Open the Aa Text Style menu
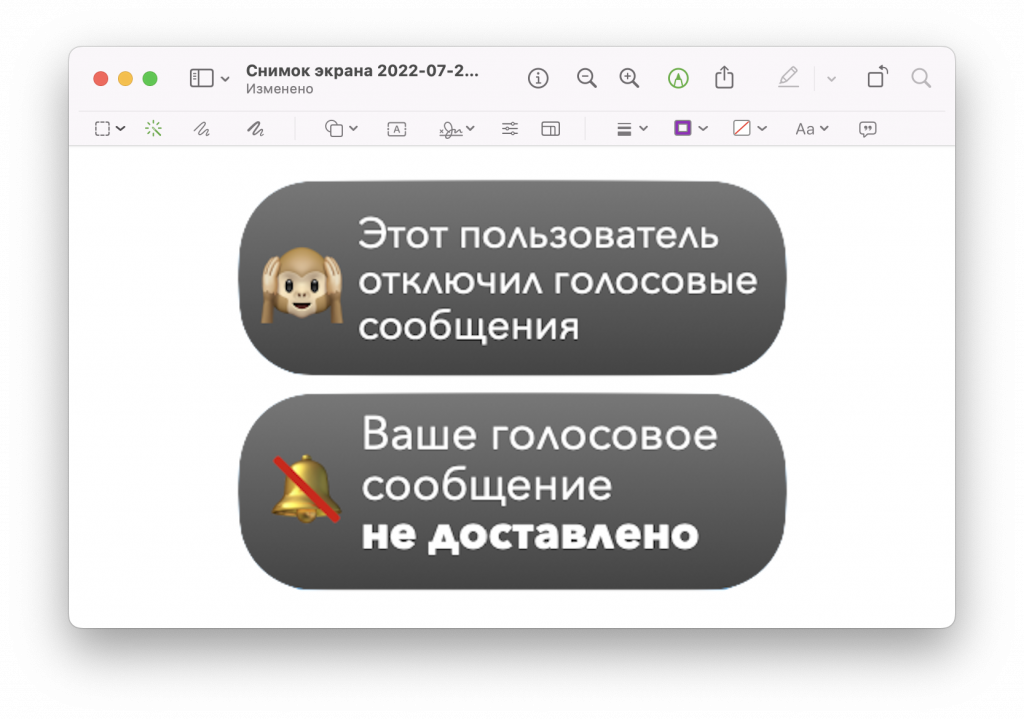 pyautogui.click(x=805, y=129)
